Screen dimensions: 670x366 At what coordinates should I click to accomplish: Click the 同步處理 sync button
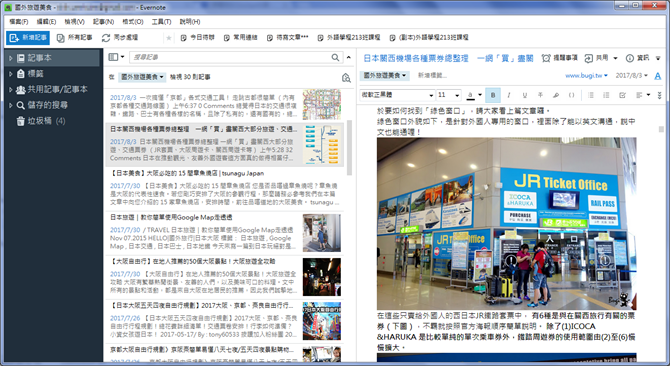point(120,38)
